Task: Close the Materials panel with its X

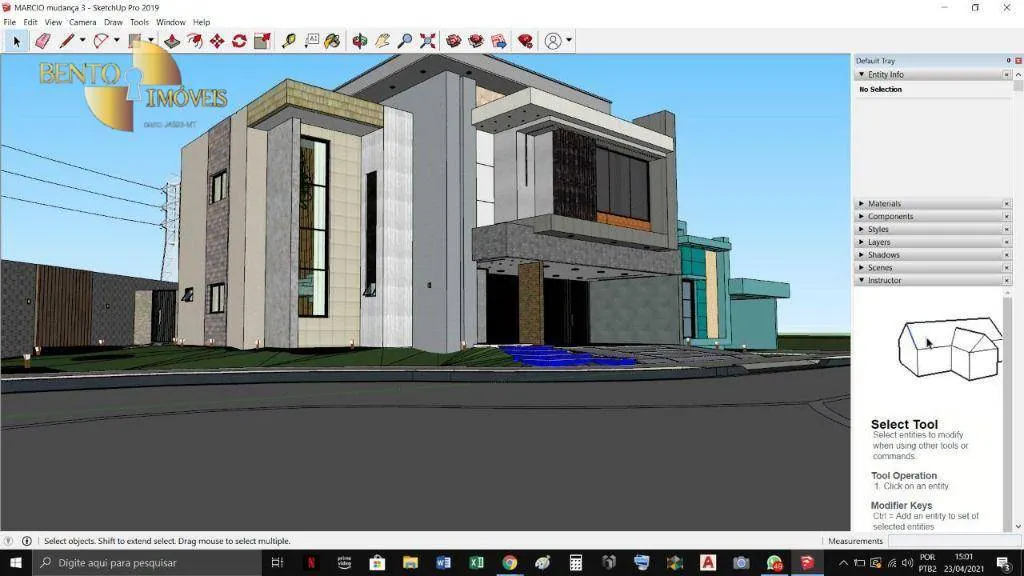Action: pos(1006,204)
